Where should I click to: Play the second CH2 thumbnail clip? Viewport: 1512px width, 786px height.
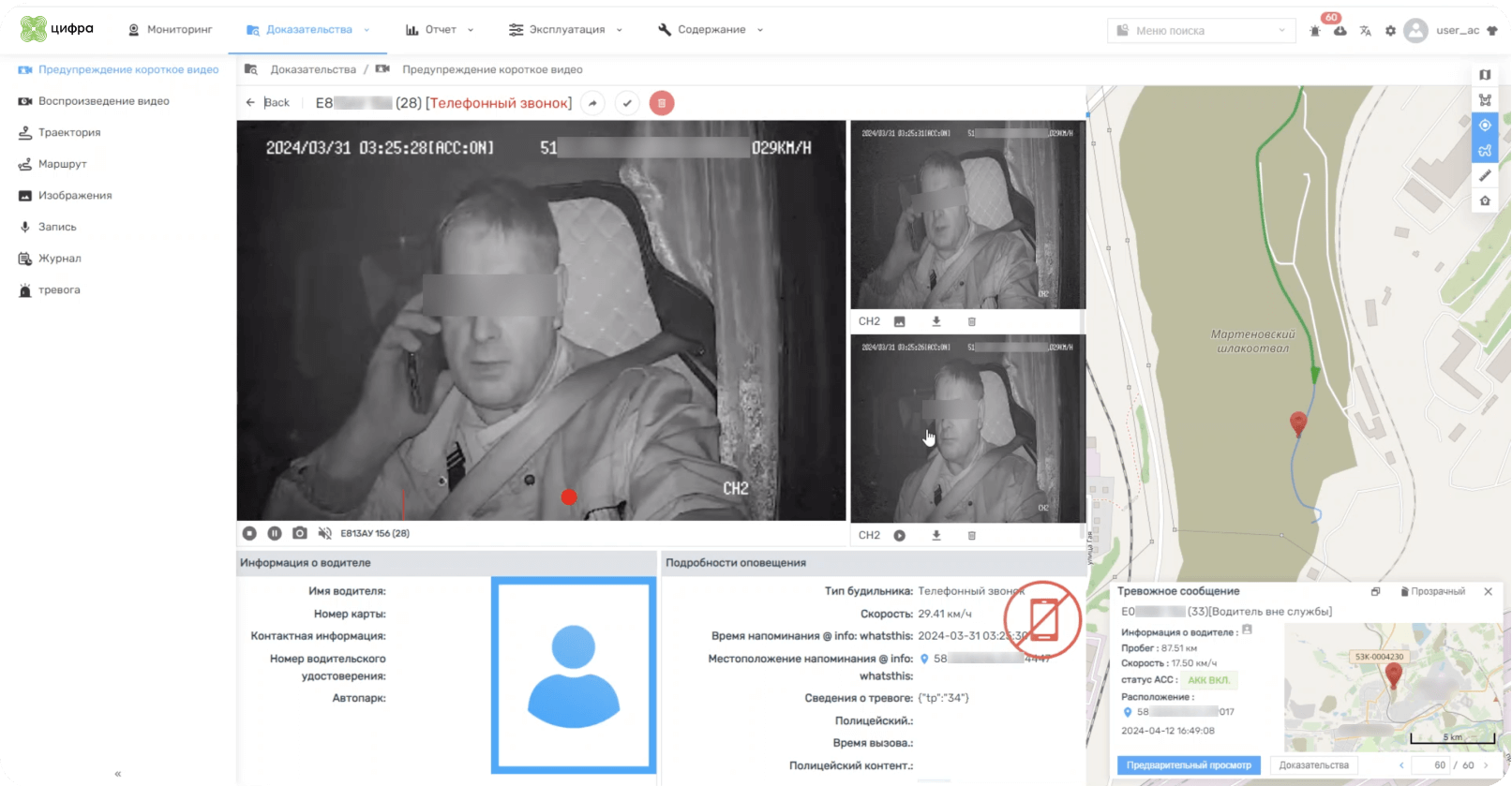click(900, 536)
